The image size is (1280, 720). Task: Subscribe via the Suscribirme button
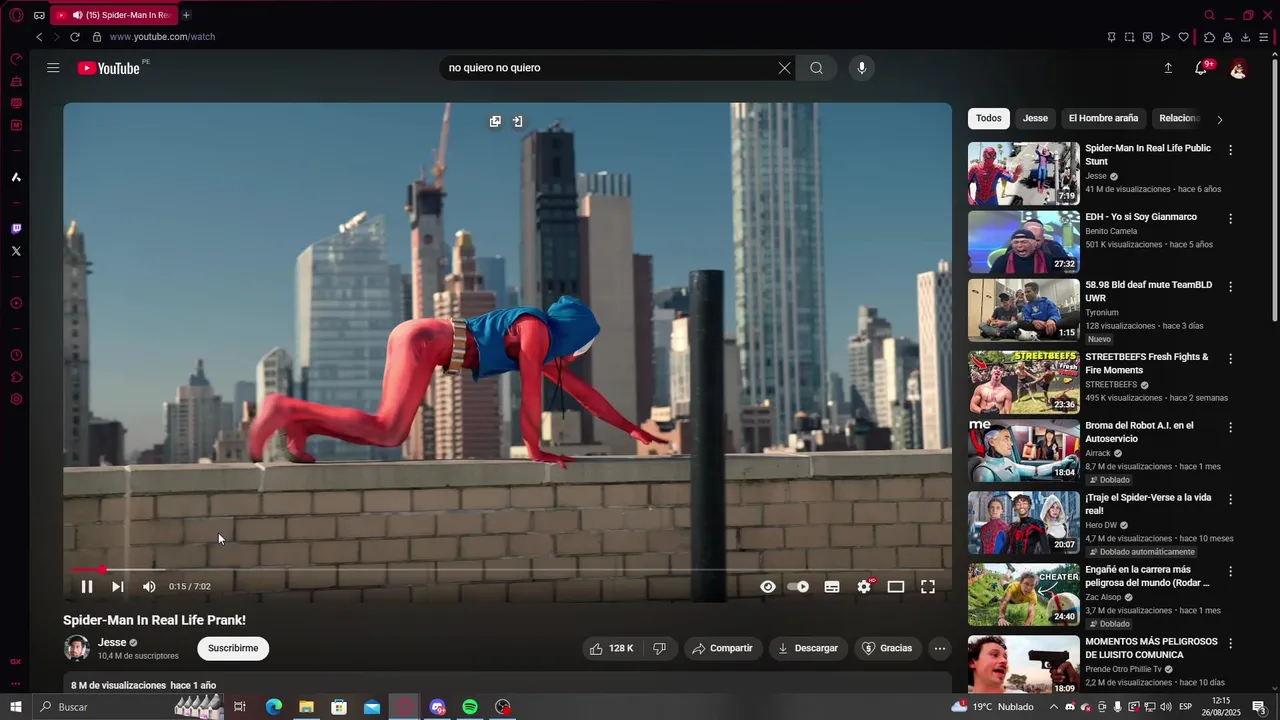pyautogui.click(x=233, y=648)
